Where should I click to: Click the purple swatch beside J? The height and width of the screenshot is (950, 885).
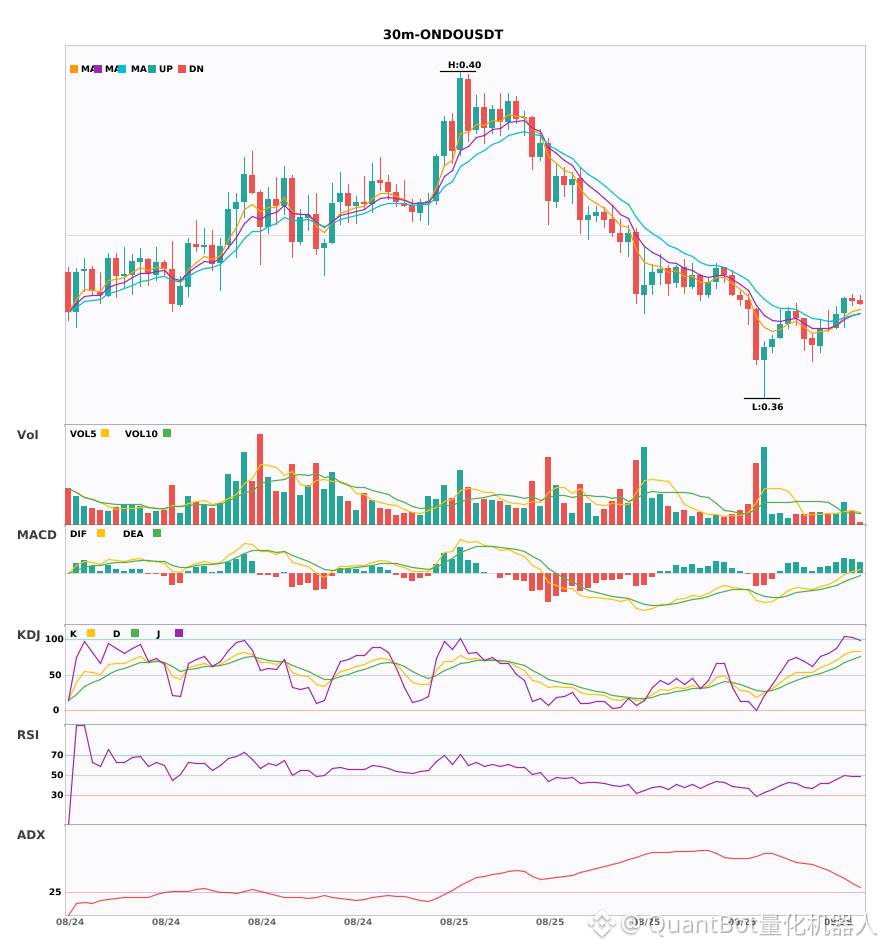tap(179, 633)
